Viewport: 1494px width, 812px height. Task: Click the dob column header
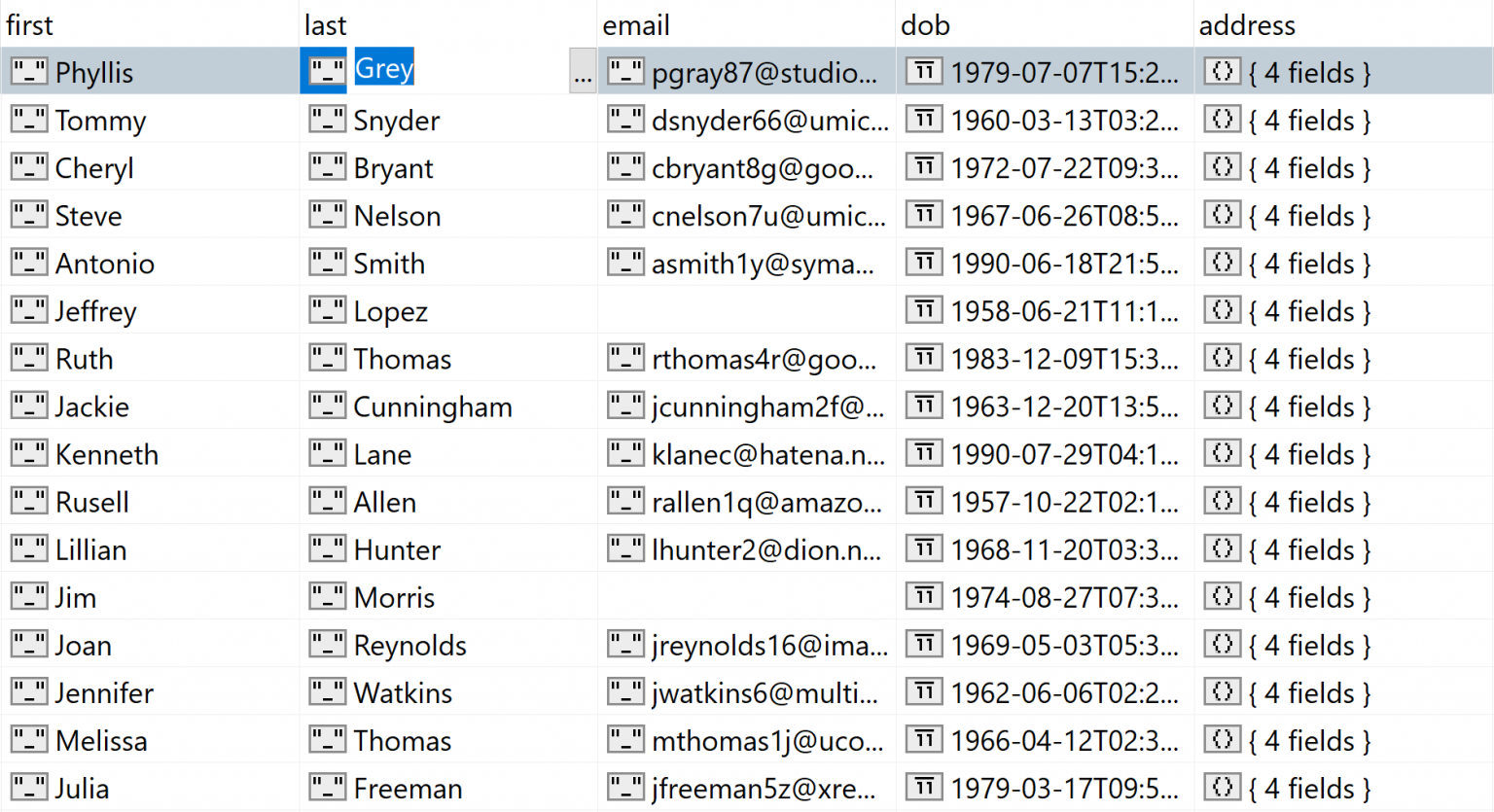pyautogui.click(x=925, y=24)
